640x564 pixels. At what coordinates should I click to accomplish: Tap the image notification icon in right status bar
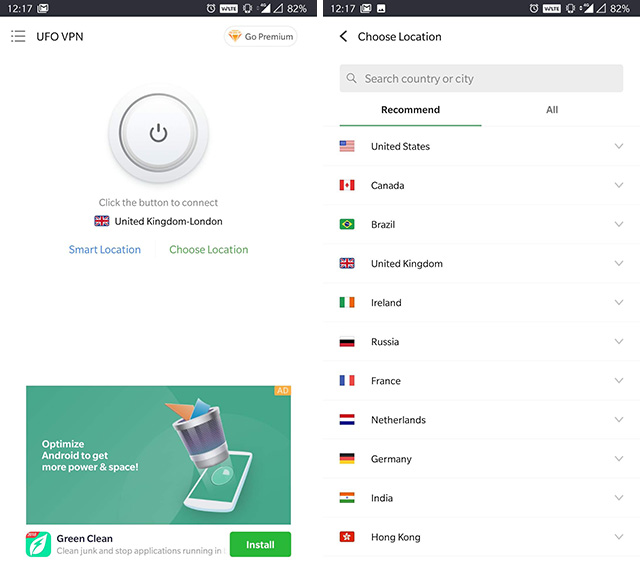pos(381,8)
